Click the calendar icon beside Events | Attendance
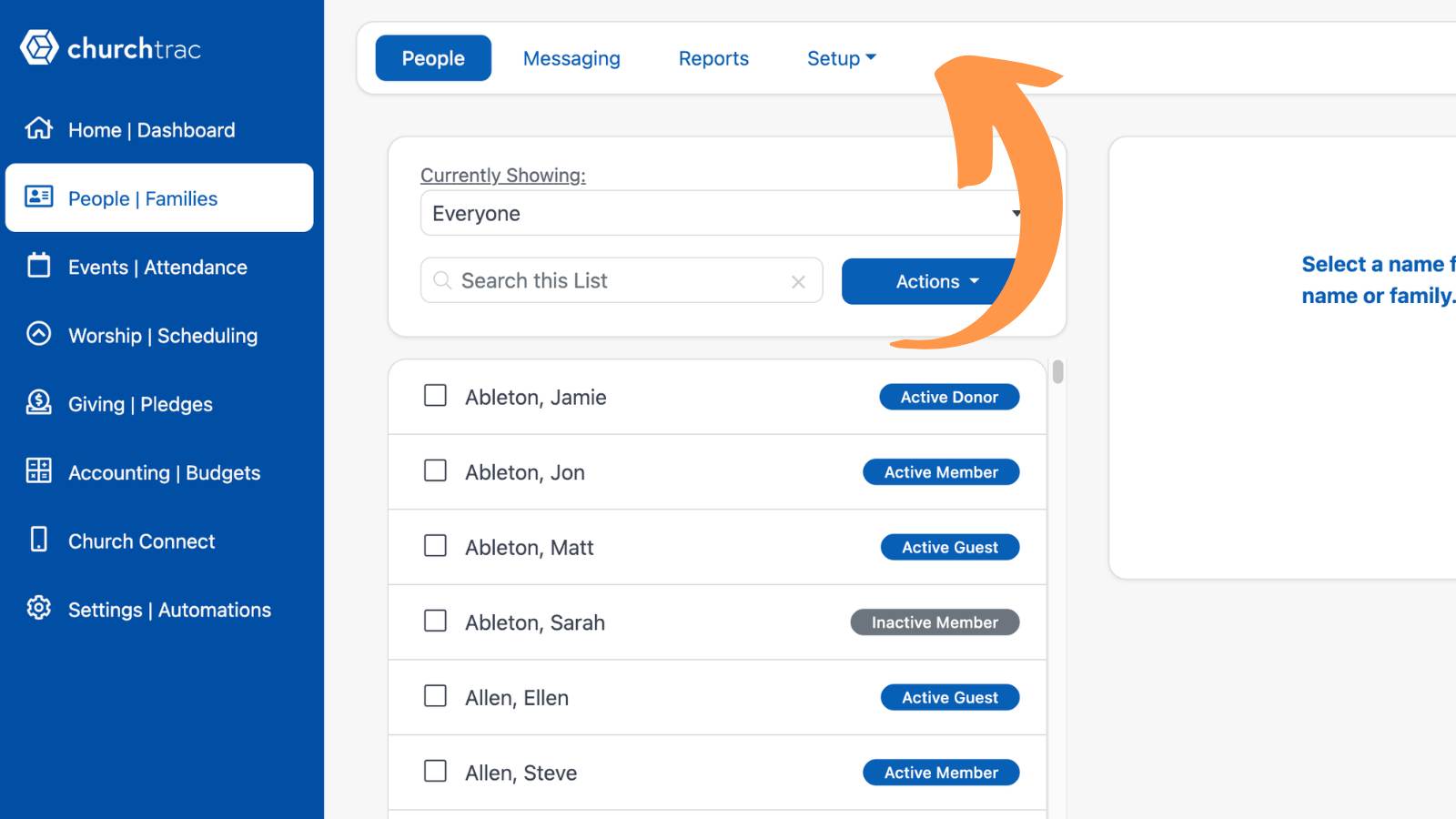 (x=38, y=266)
